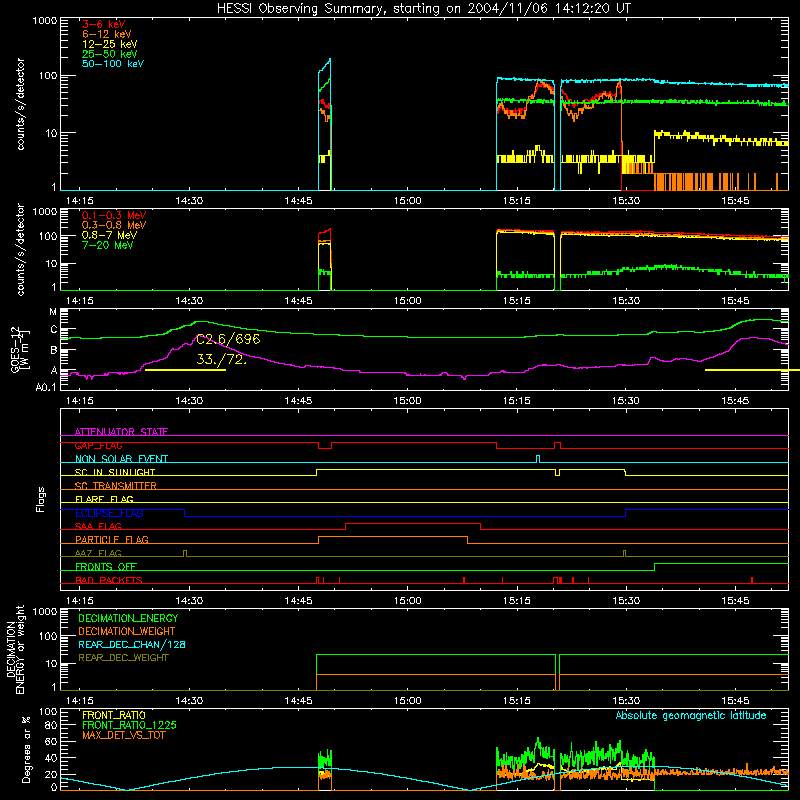Click the DECIMATION_ENERGY legend label

click(128, 618)
